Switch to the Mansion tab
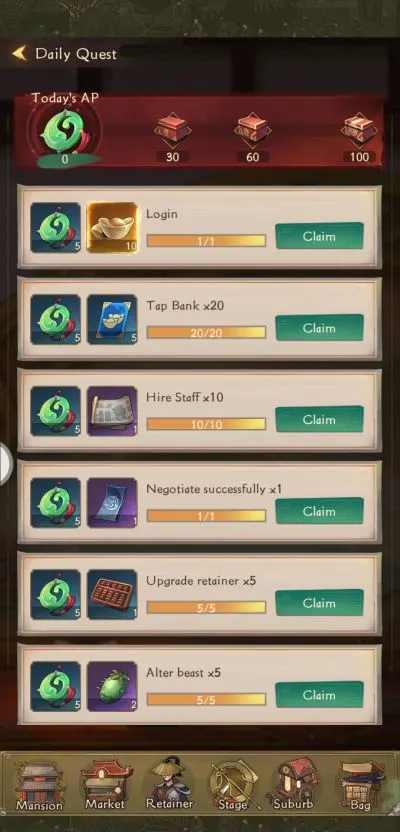 coord(39,786)
